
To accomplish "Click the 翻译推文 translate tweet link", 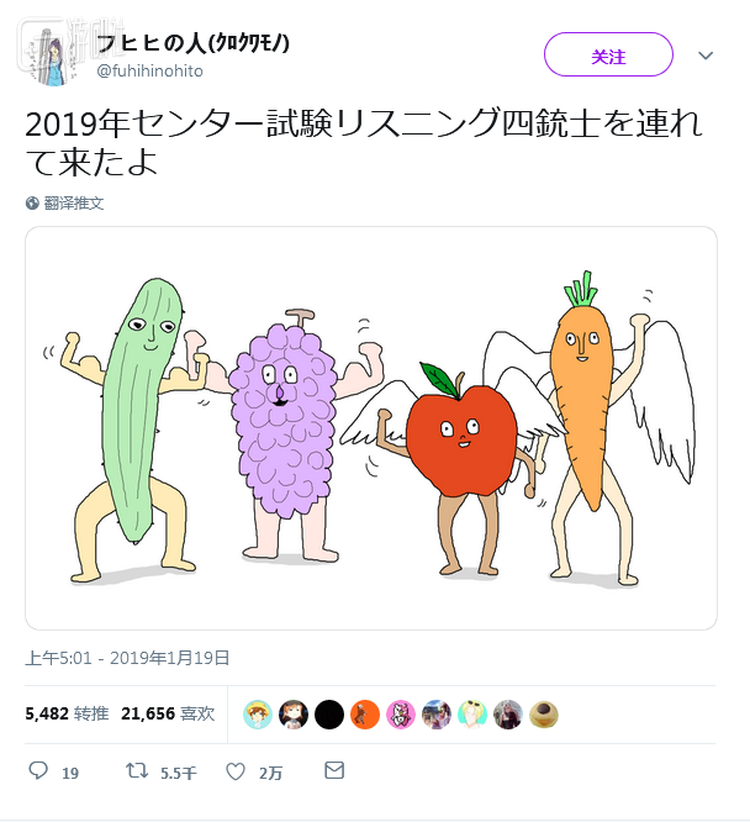I will tap(73, 203).
